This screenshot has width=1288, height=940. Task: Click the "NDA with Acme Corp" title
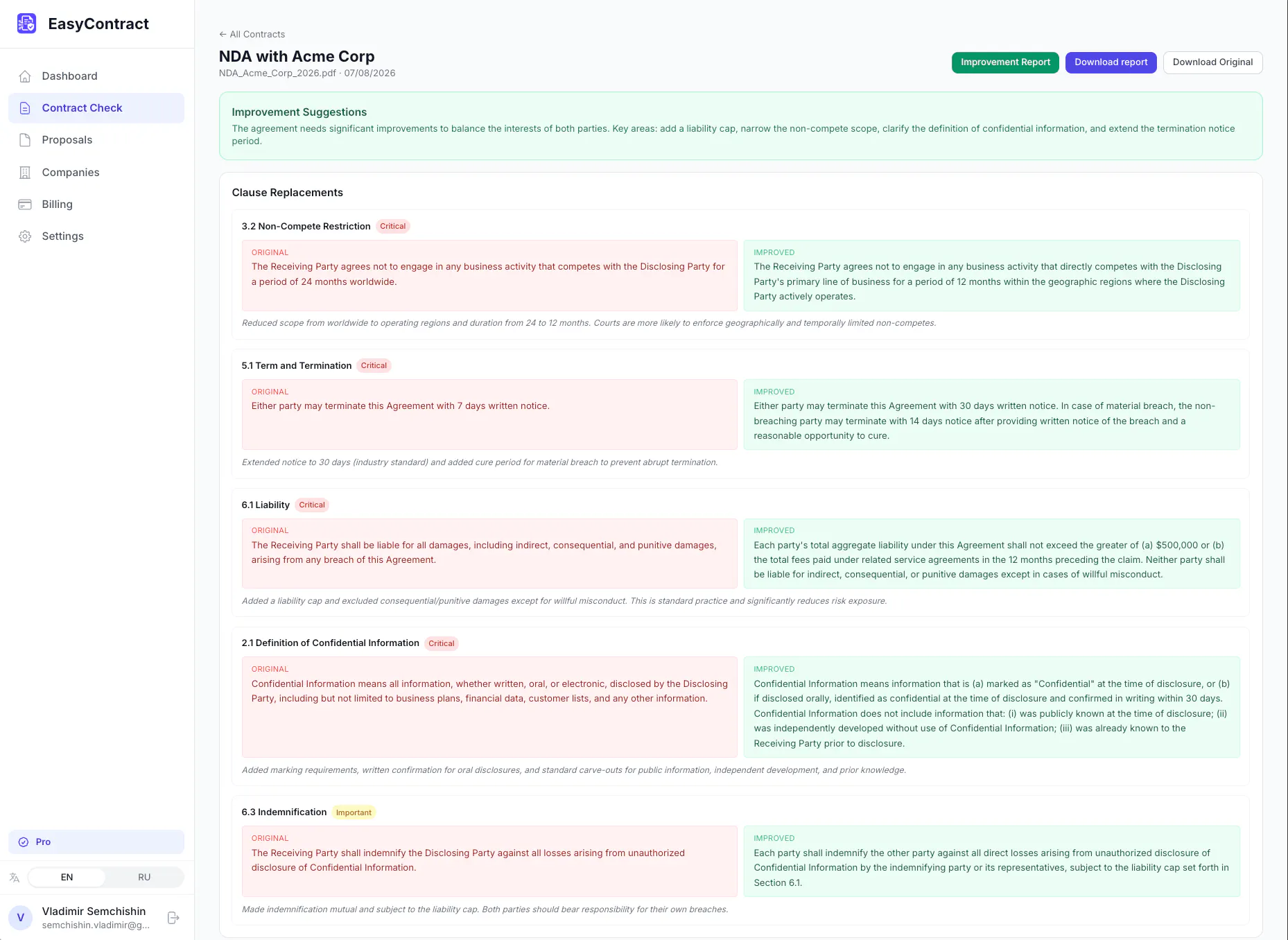click(297, 56)
